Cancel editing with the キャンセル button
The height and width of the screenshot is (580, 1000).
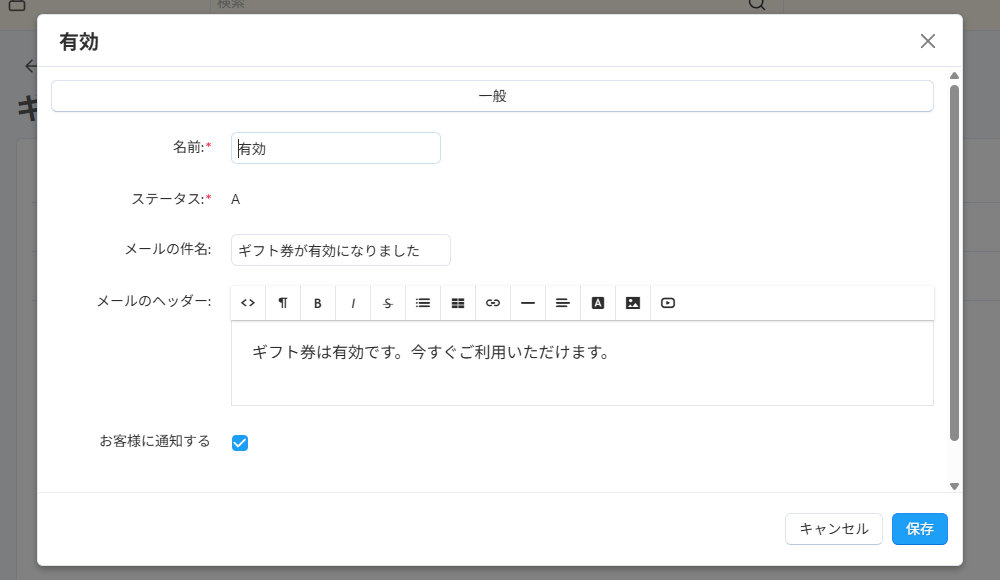833,529
